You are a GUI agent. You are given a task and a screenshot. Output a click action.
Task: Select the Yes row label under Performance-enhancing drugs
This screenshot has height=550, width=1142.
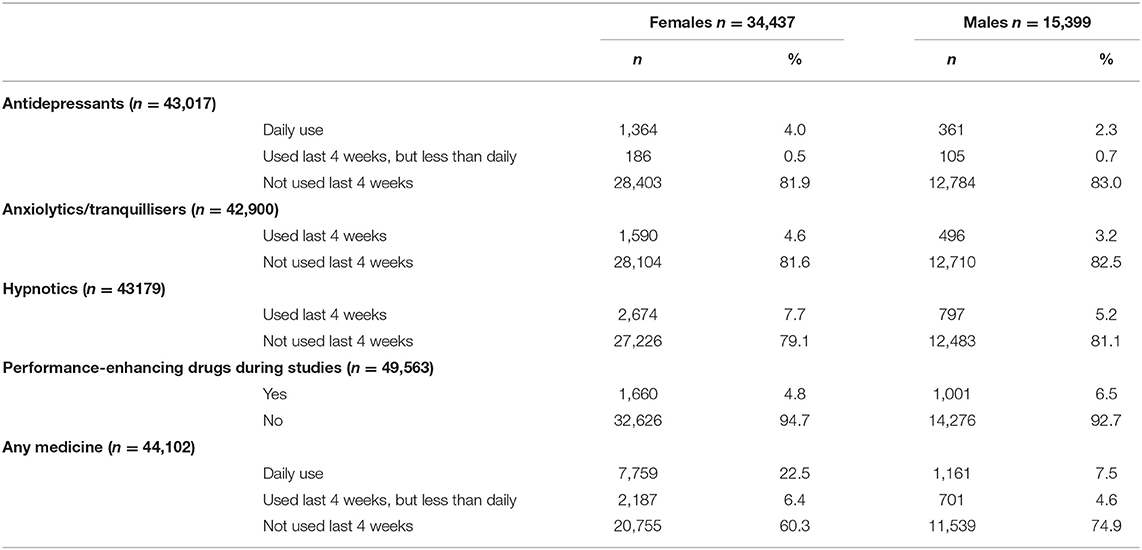click(x=275, y=394)
